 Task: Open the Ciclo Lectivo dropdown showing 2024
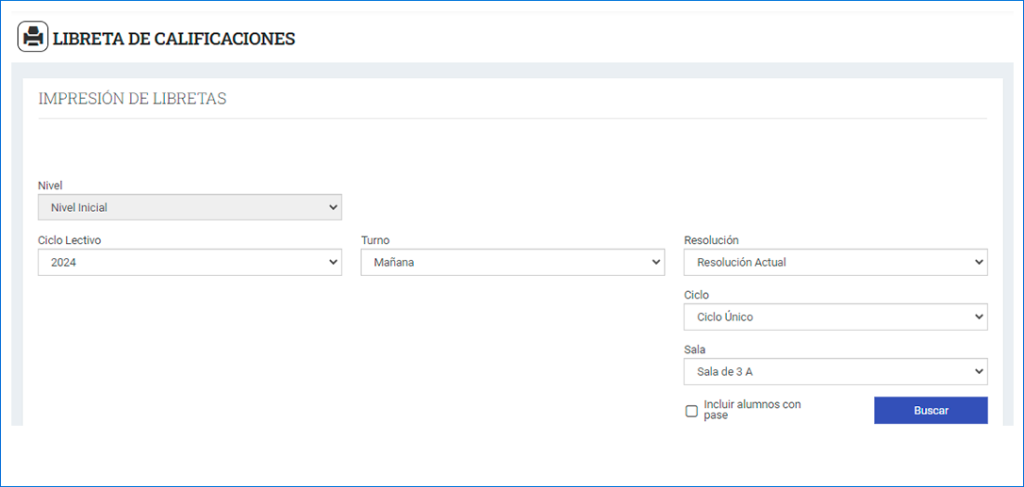tap(190, 262)
